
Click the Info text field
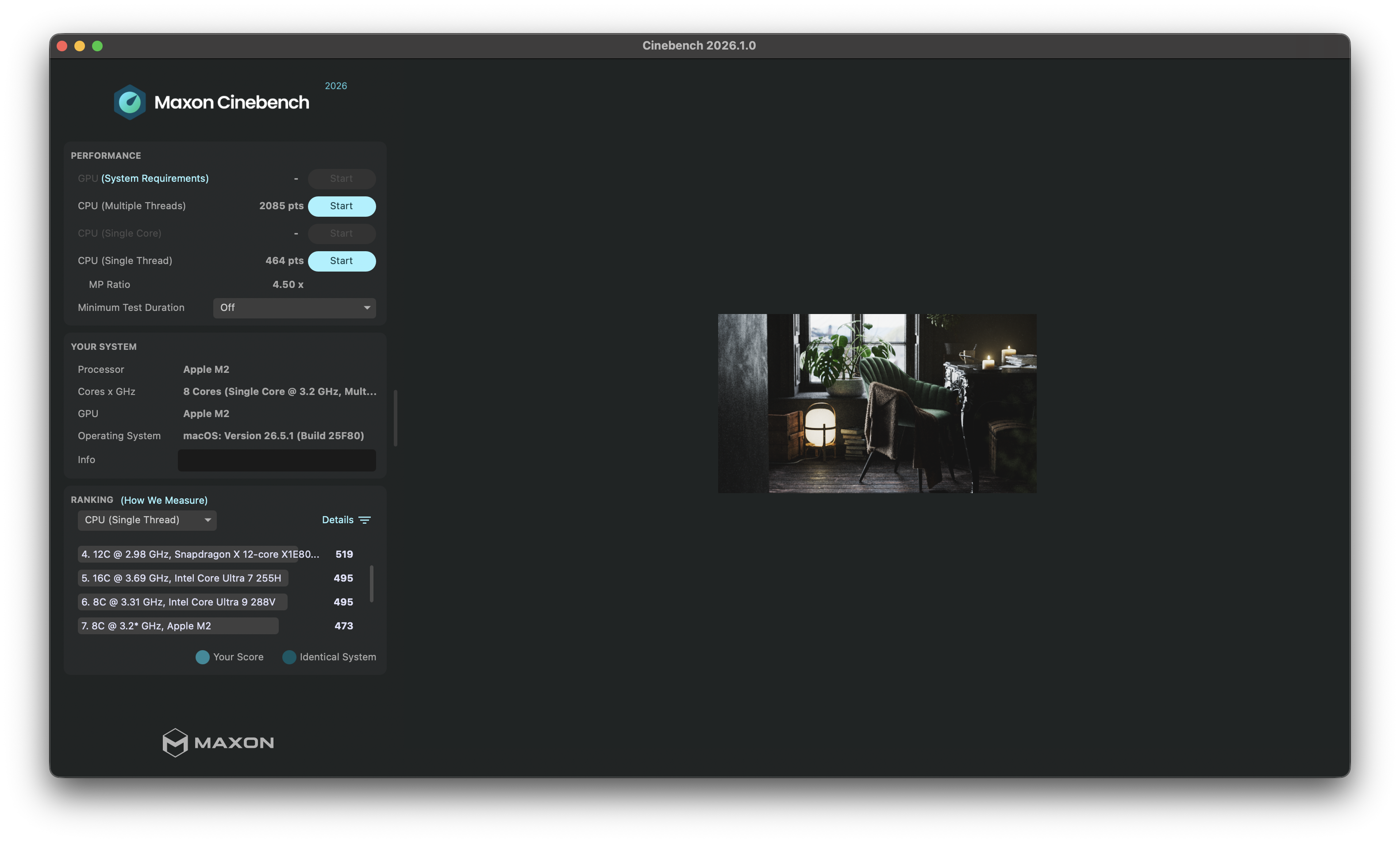pyautogui.click(x=277, y=460)
